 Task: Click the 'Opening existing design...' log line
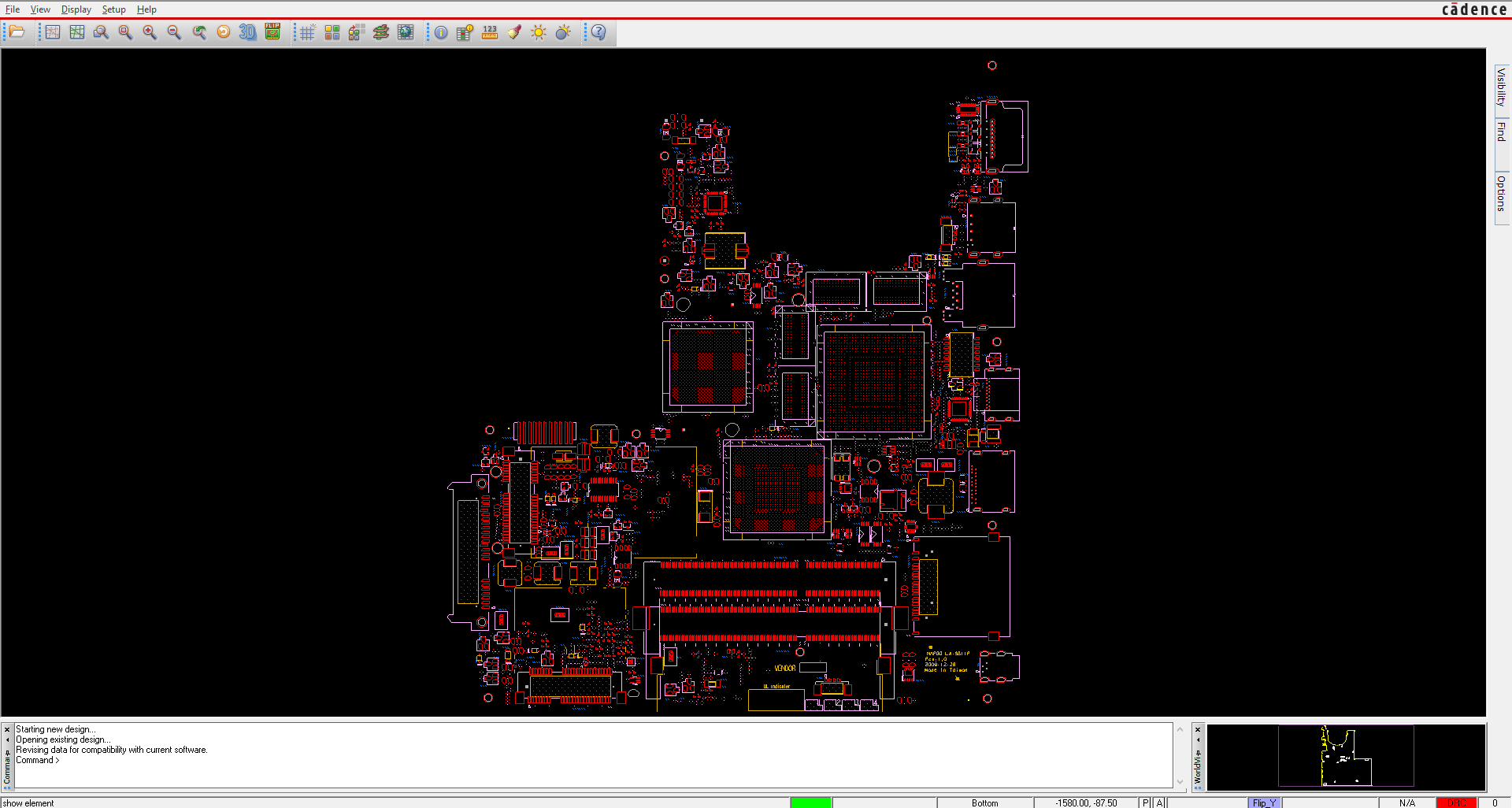tap(63, 739)
